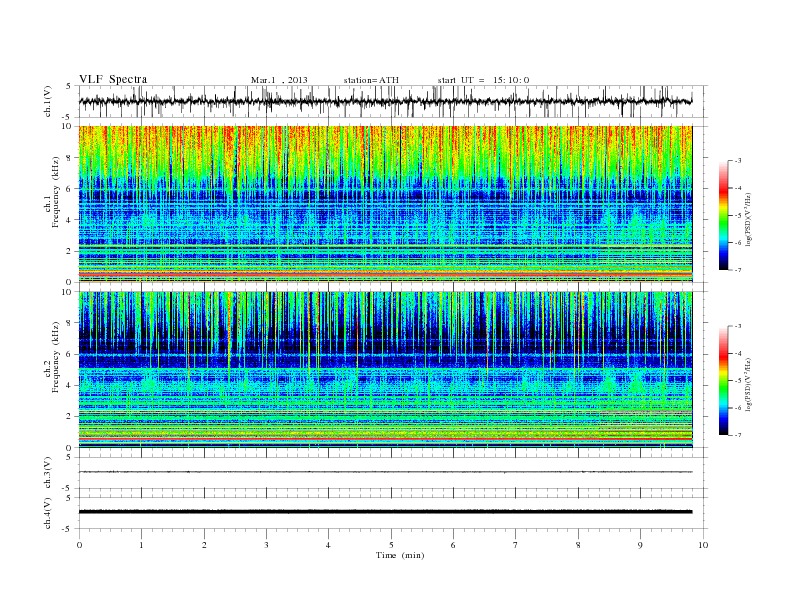Select the "Mar.1 , 2013" date text
Image resolution: width=792 pixels, height=612 pixels.
point(279,80)
